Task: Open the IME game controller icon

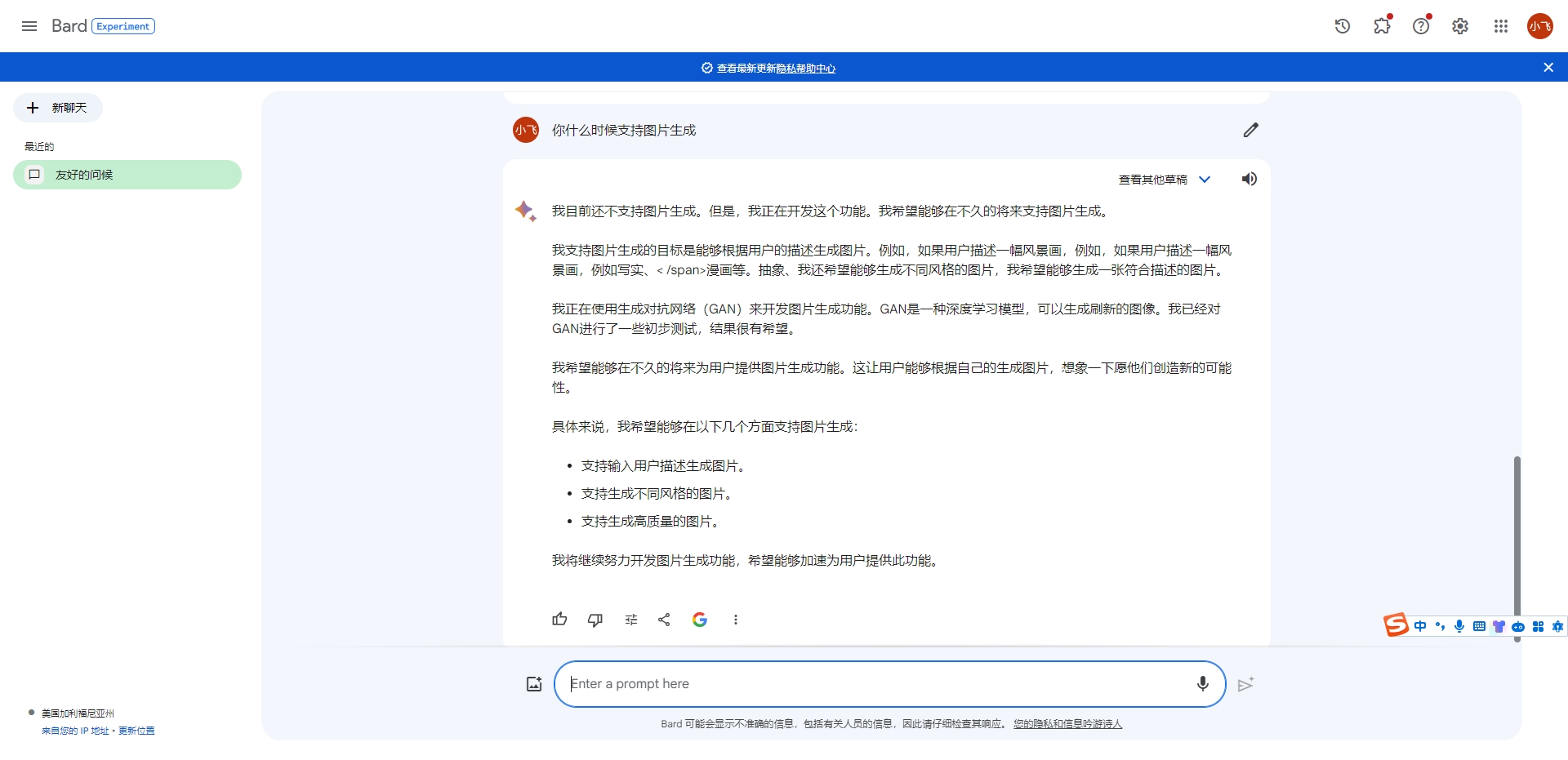Action: pyautogui.click(x=1518, y=626)
